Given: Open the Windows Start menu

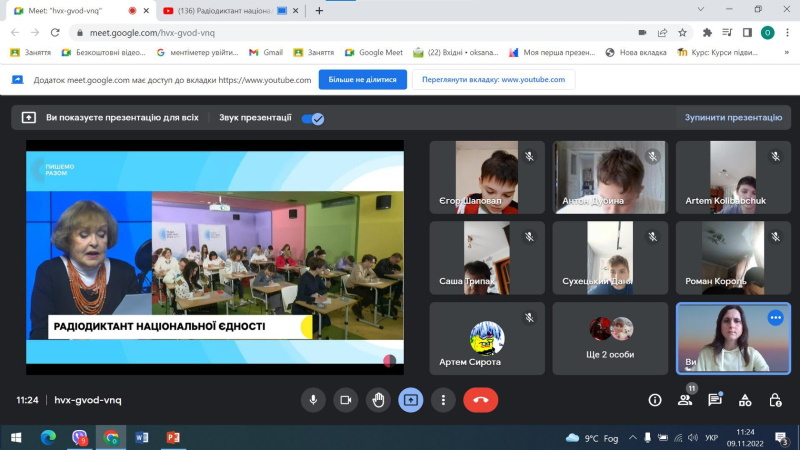Looking at the screenshot, I should click(16, 438).
